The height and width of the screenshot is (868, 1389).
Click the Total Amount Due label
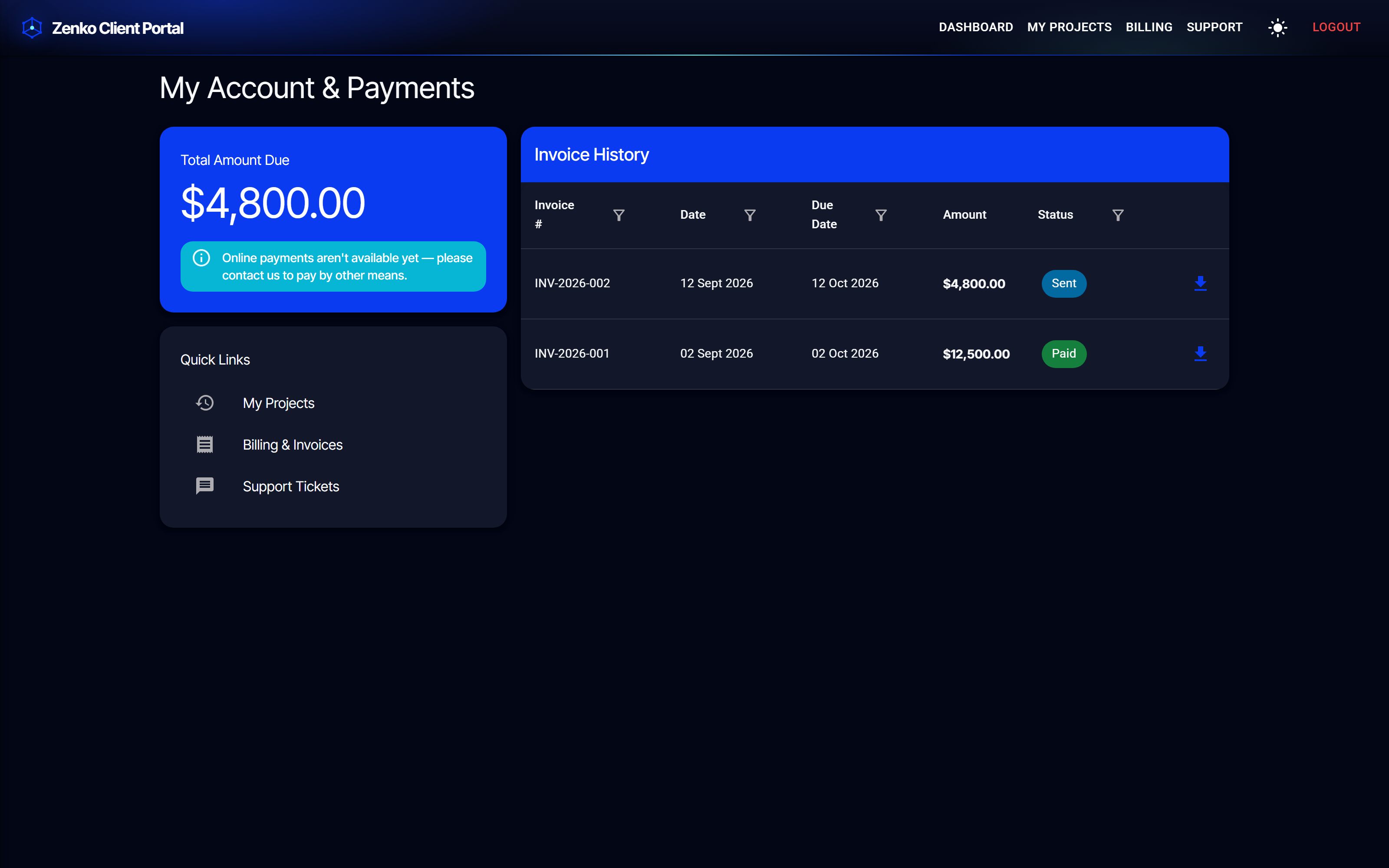(x=235, y=160)
